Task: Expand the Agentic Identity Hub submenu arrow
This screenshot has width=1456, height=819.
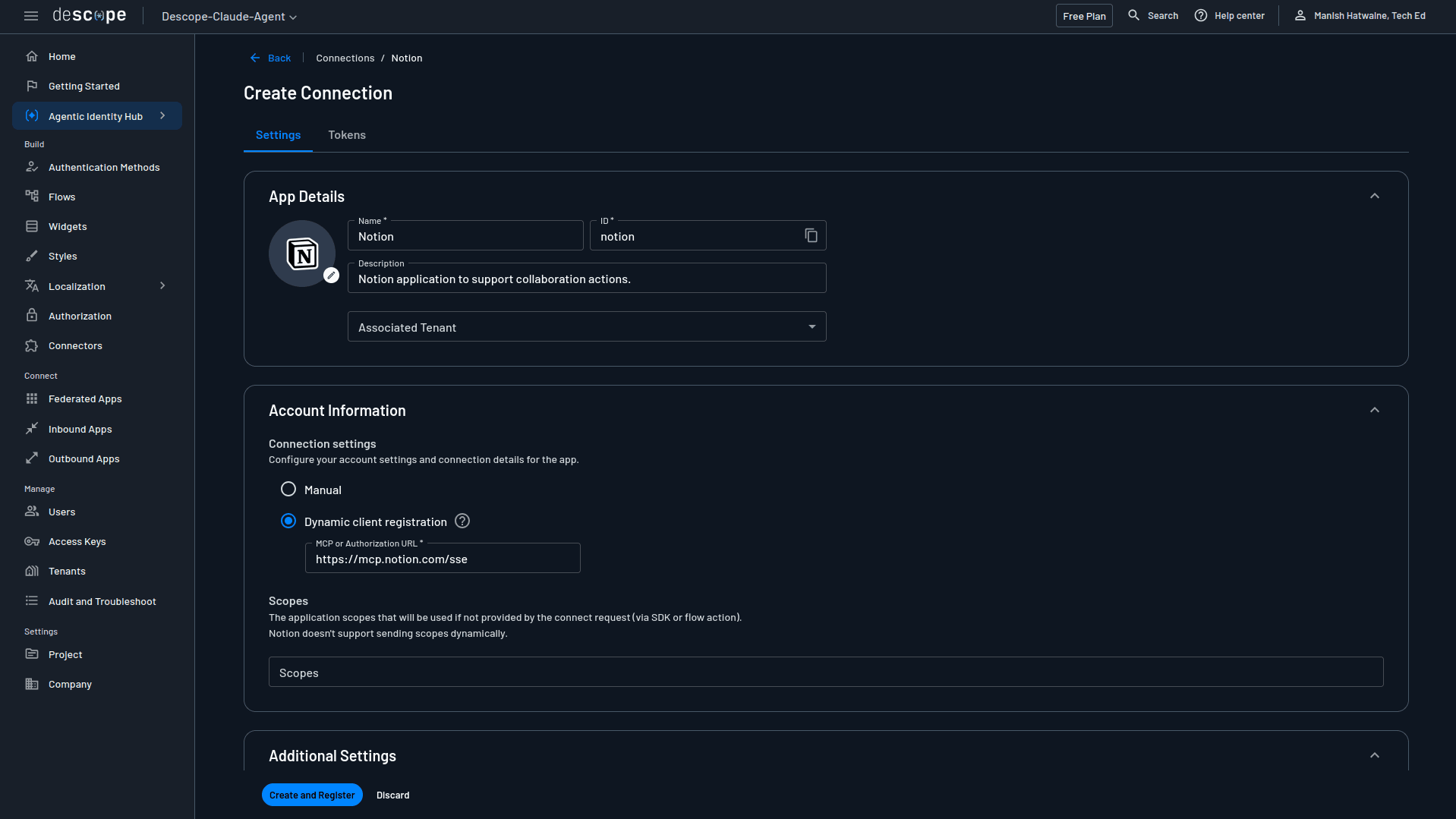Action: pos(162,115)
